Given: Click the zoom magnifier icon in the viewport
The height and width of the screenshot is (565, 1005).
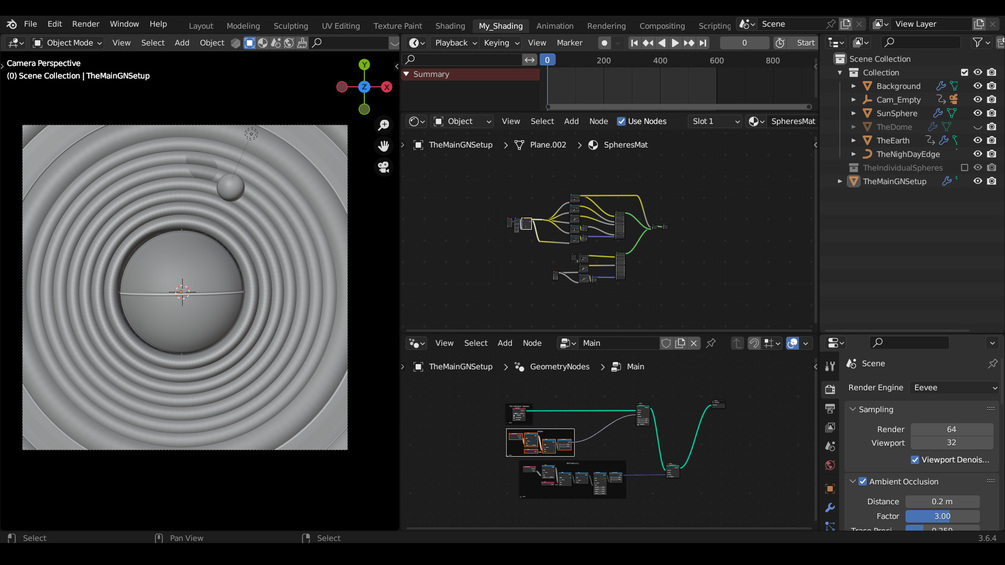Looking at the screenshot, I should click(384, 125).
